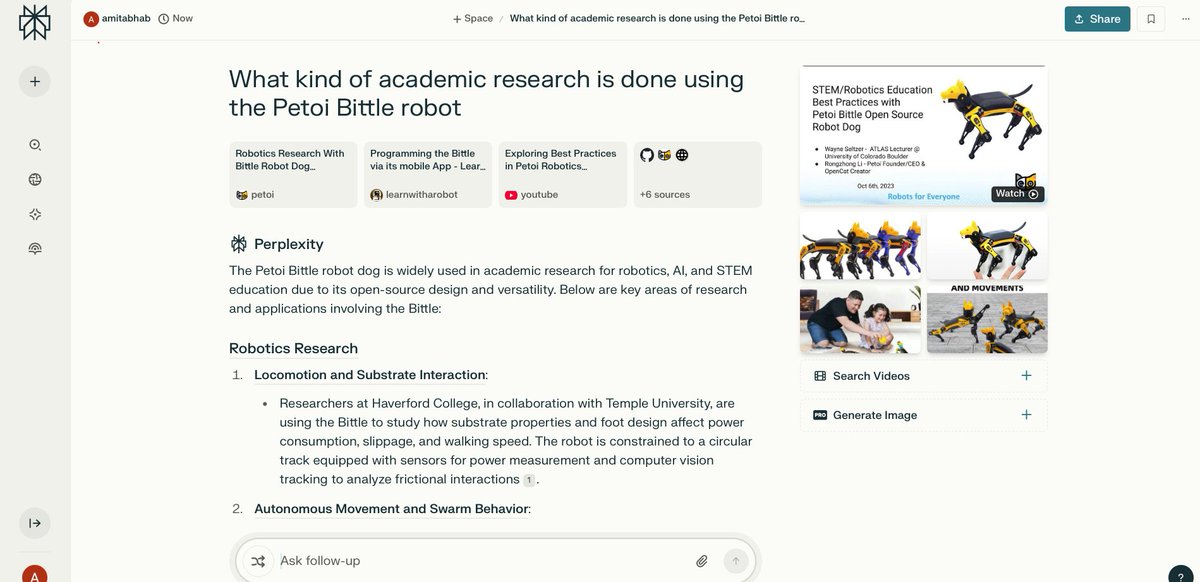Click the amitabhab user name in header
1200x582 pixels.
point(125,18)
